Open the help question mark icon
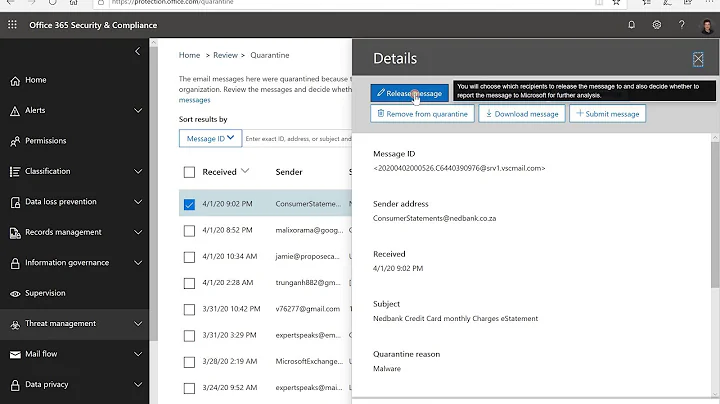 681,25
